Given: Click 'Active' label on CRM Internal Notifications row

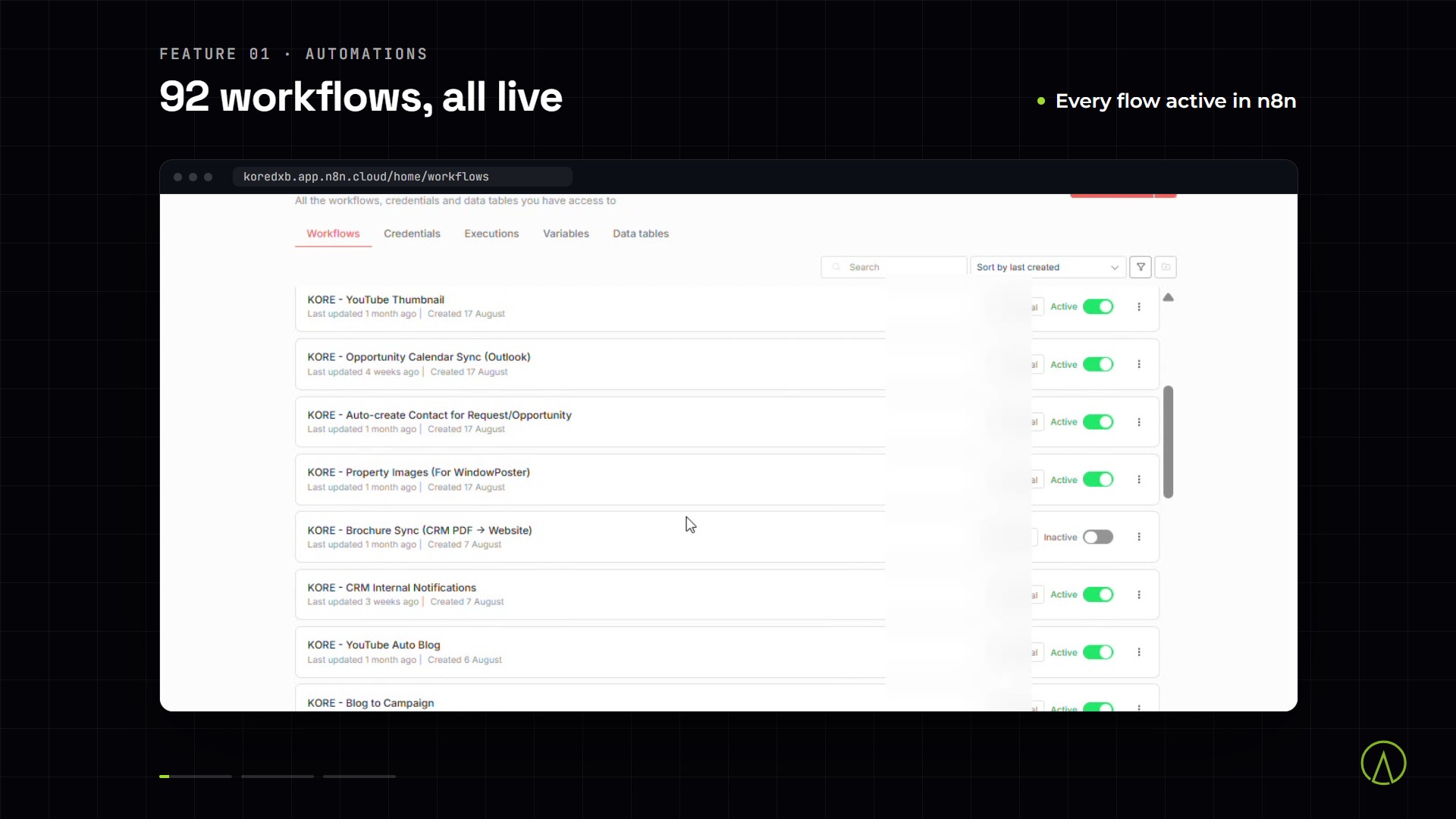Looking at the screenshot, I should [1064, 595].
